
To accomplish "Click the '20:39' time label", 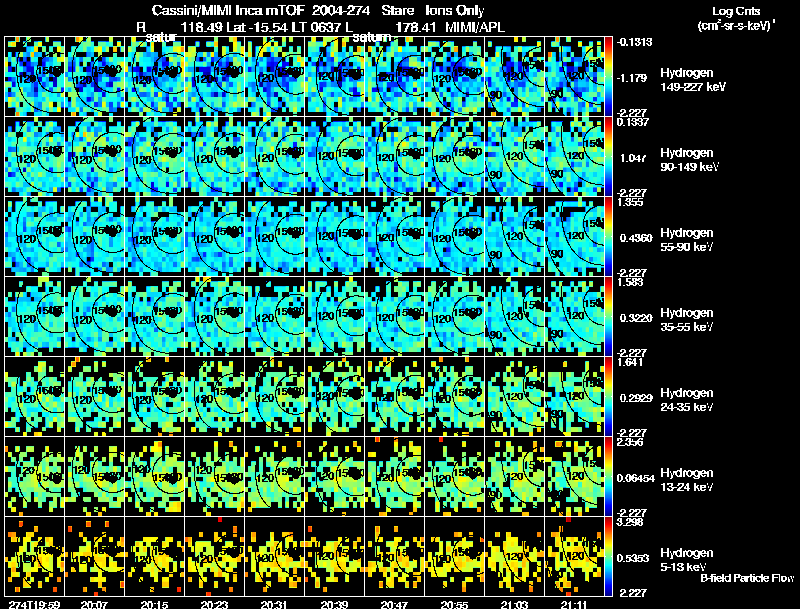I will pos(334,604).
